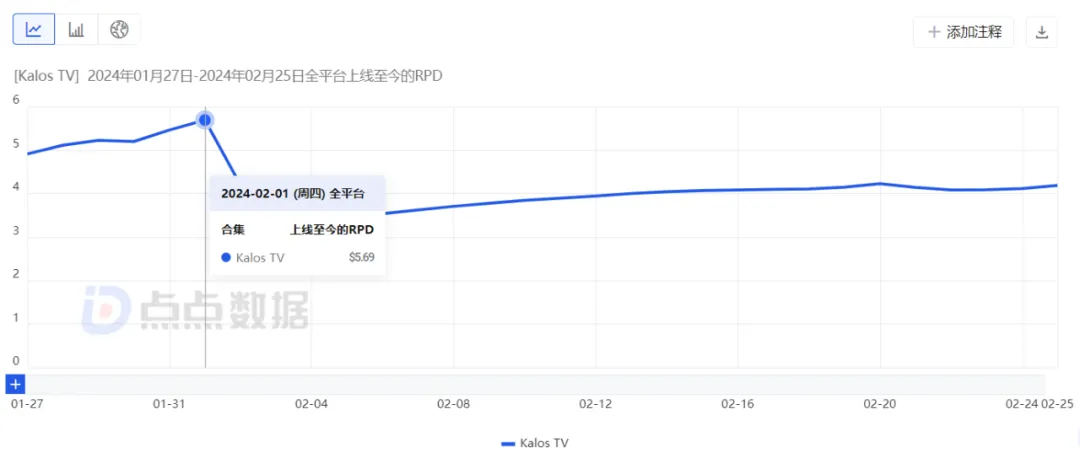Screen dimensions: 1080x474
Task: Click the 上线至今的RPD tooltip column header
Action: [331, 230]
